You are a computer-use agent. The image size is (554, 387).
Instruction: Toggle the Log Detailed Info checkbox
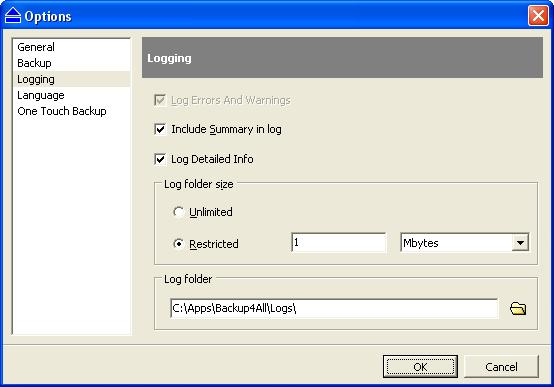click(x=160, y=159)
